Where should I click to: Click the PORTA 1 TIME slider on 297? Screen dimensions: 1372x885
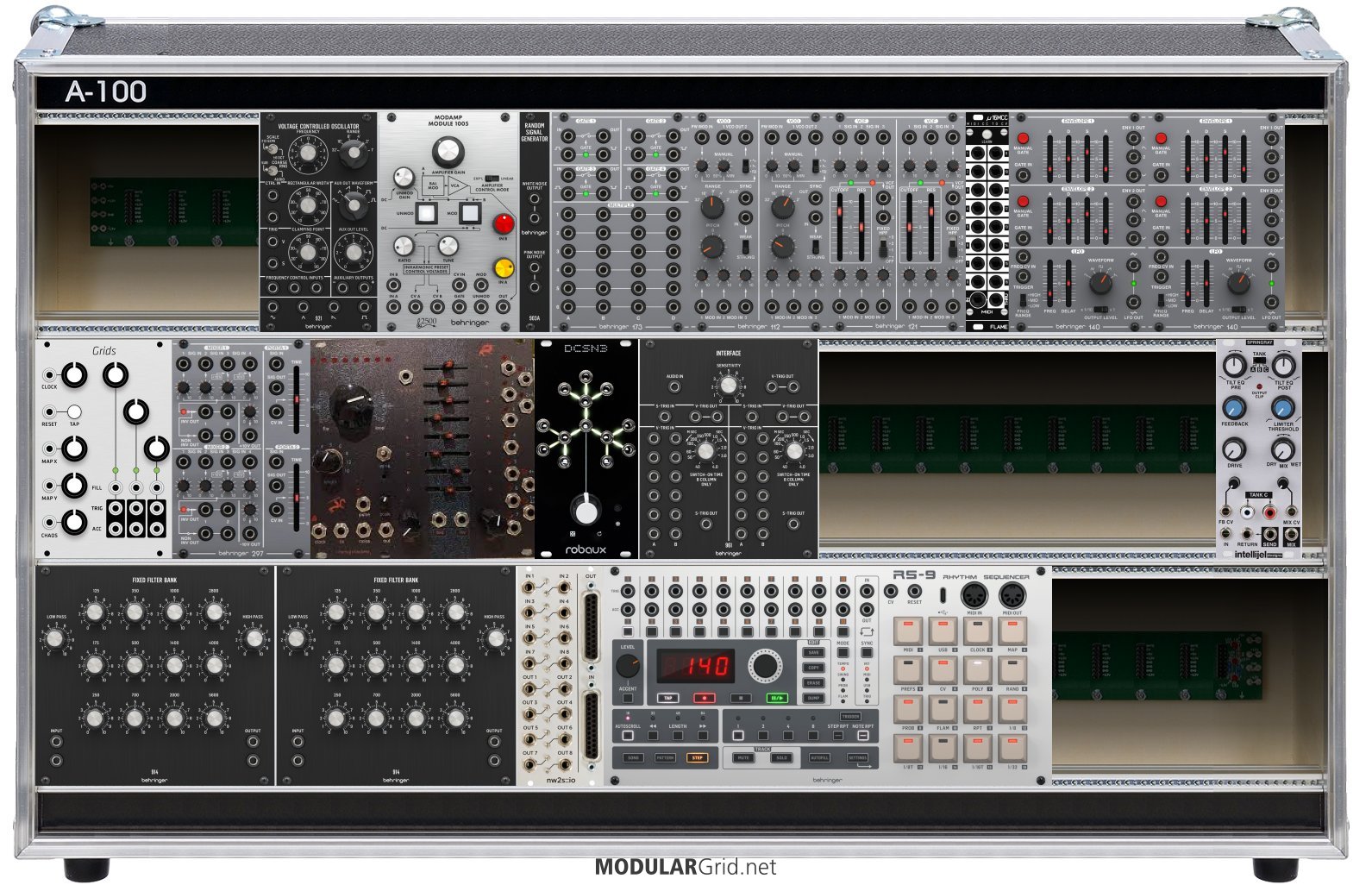297,399
